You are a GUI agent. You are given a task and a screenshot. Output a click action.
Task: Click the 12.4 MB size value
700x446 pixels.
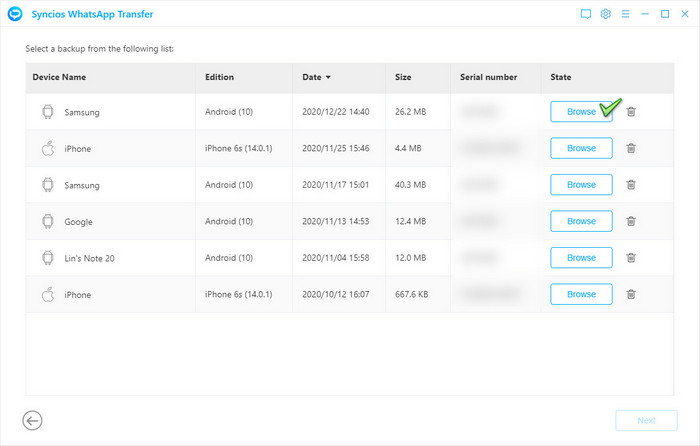click(410, 221)
